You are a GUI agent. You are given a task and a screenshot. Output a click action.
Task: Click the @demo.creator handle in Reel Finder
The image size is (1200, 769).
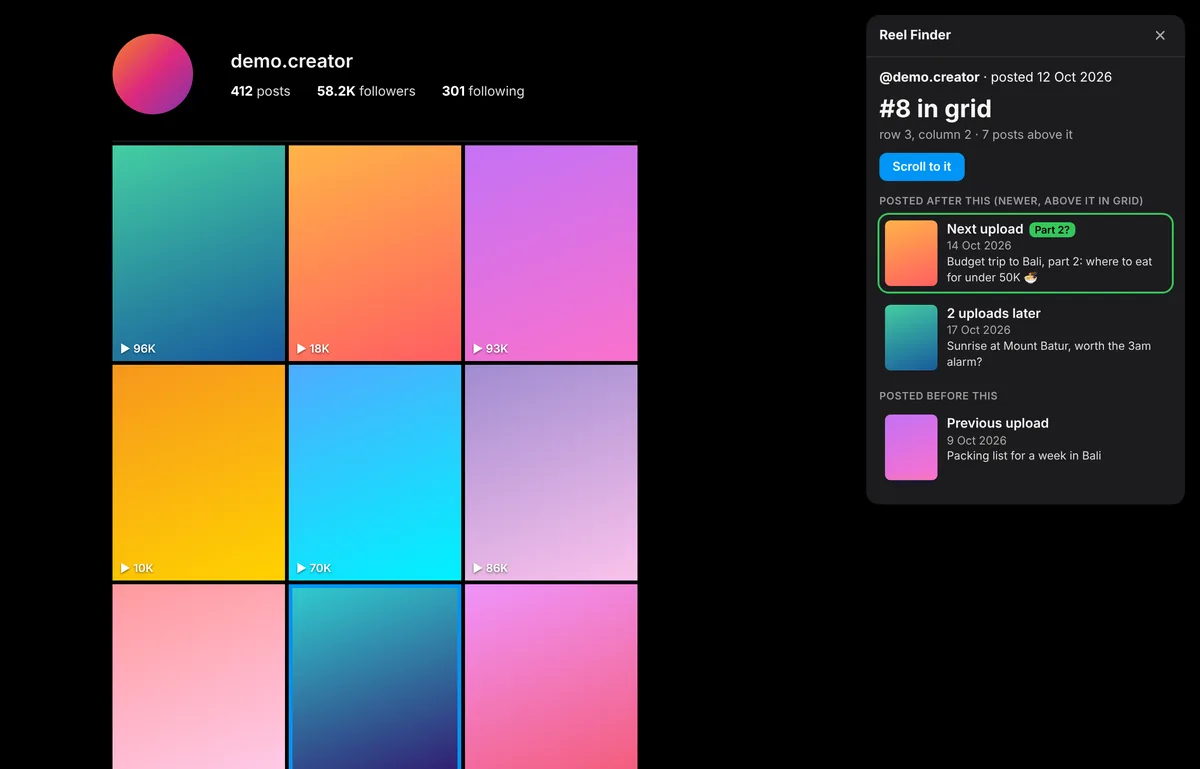(x=929, y=77)
